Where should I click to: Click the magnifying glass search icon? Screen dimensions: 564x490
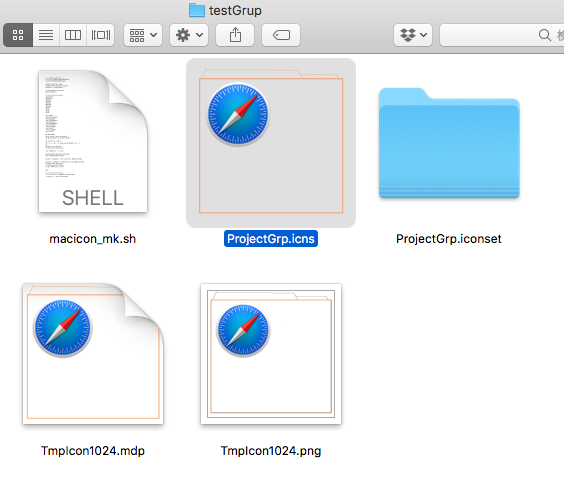545,35
